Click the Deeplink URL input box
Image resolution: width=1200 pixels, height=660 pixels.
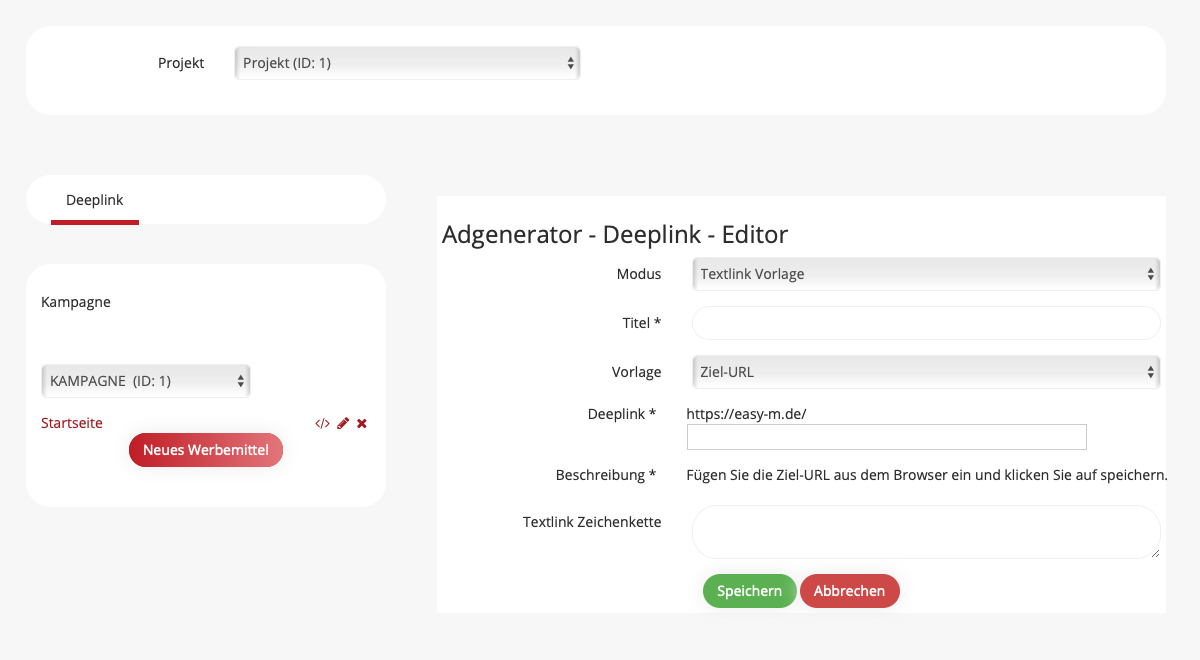pos(886,437)
